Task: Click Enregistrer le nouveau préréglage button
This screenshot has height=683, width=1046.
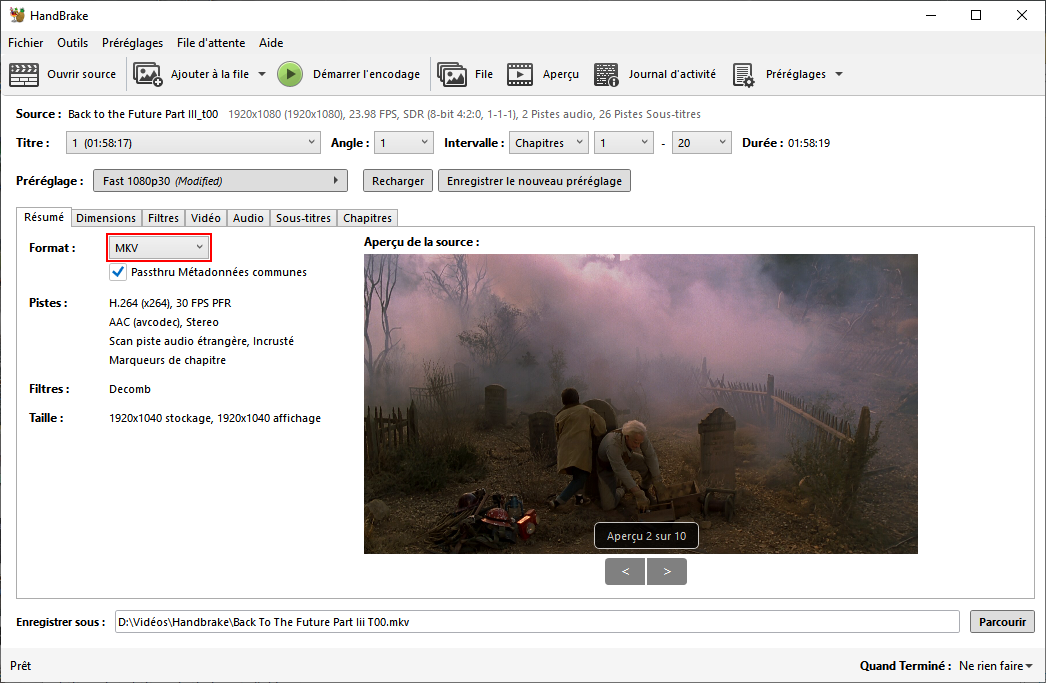Action: click(x=534, y=181)
